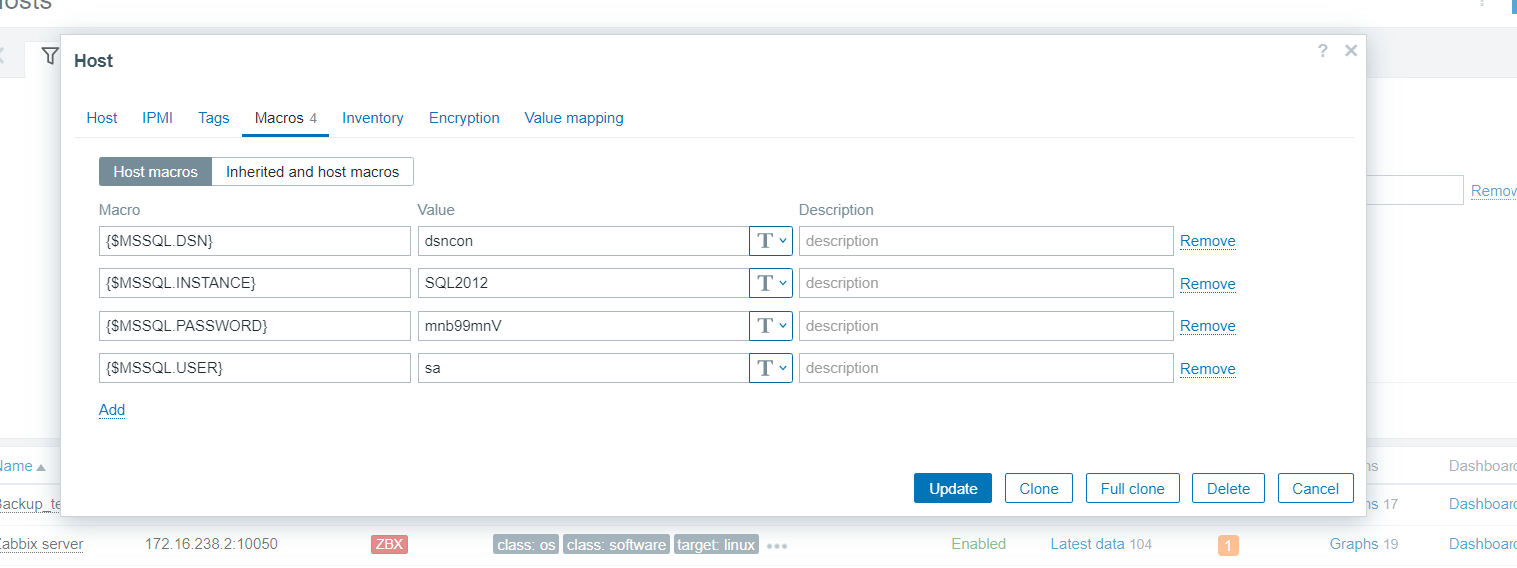
Task: Open value type dropdown for {$MSSQL.DSN}
Action: coord(770,241)
